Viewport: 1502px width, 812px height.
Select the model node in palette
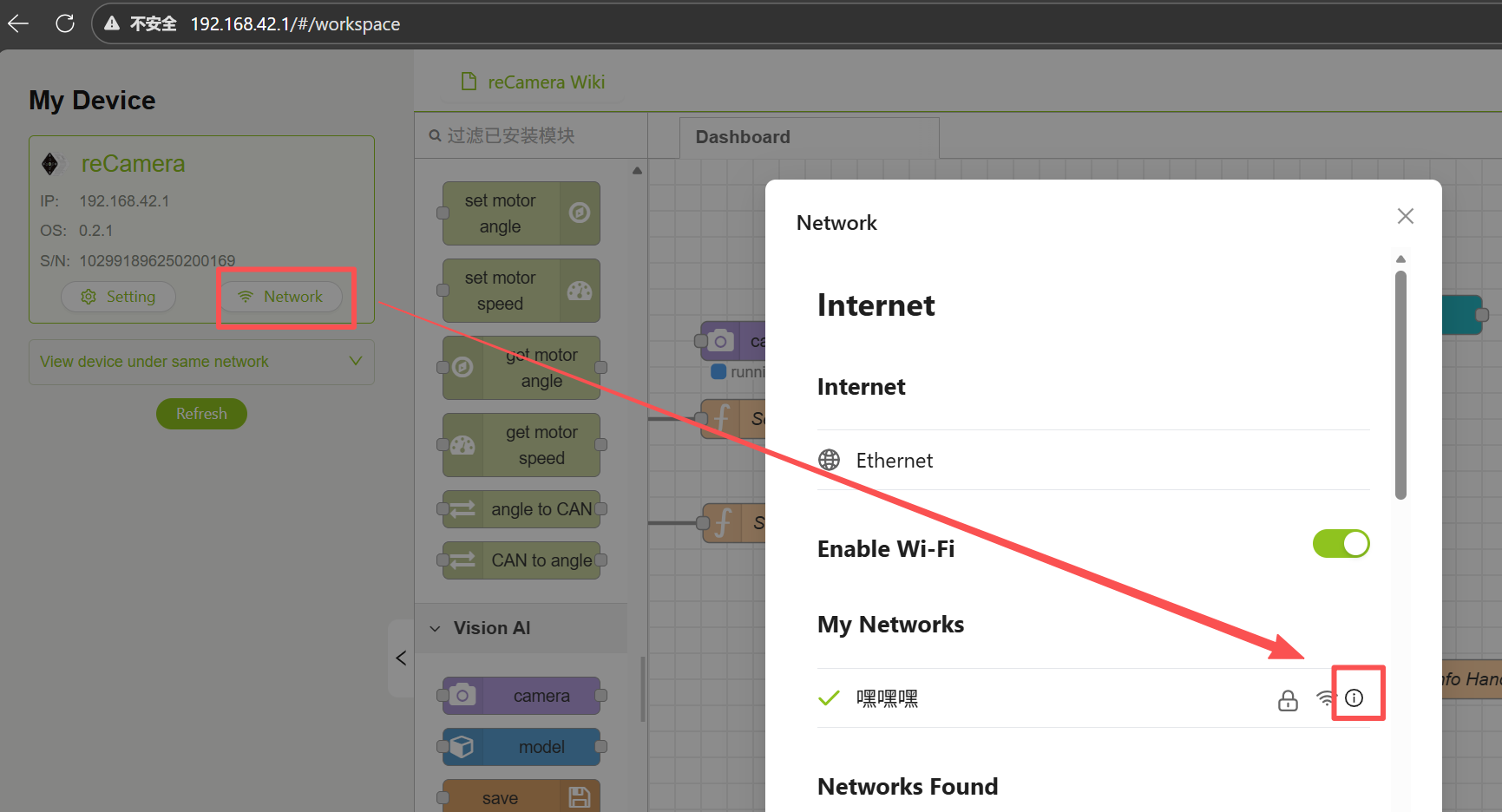tap(521, 747)
